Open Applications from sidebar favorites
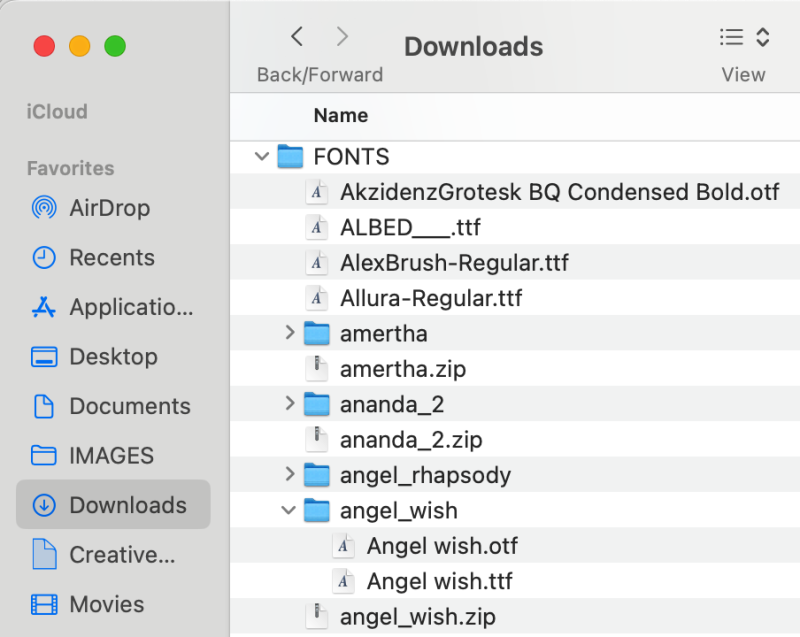This screenshot has width=800, height=637. click(130, 307)
